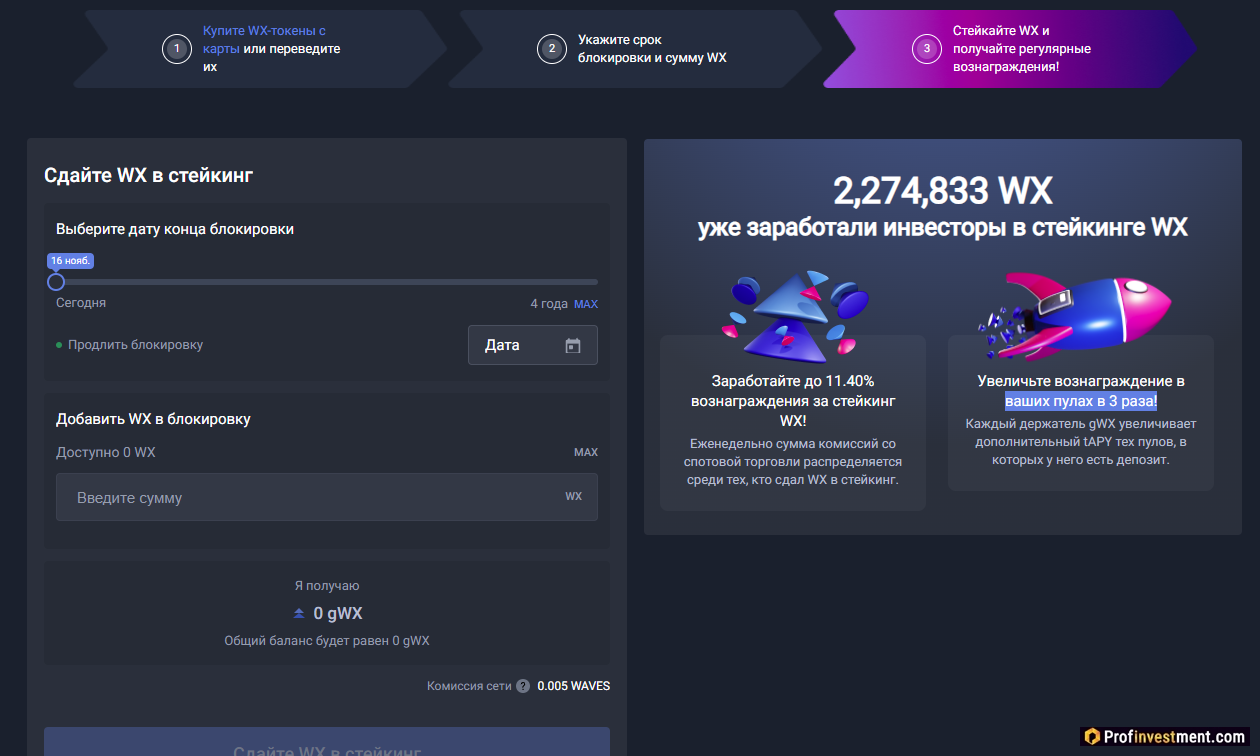Click the gWX up-arrow icon

[x=299, y=613]
